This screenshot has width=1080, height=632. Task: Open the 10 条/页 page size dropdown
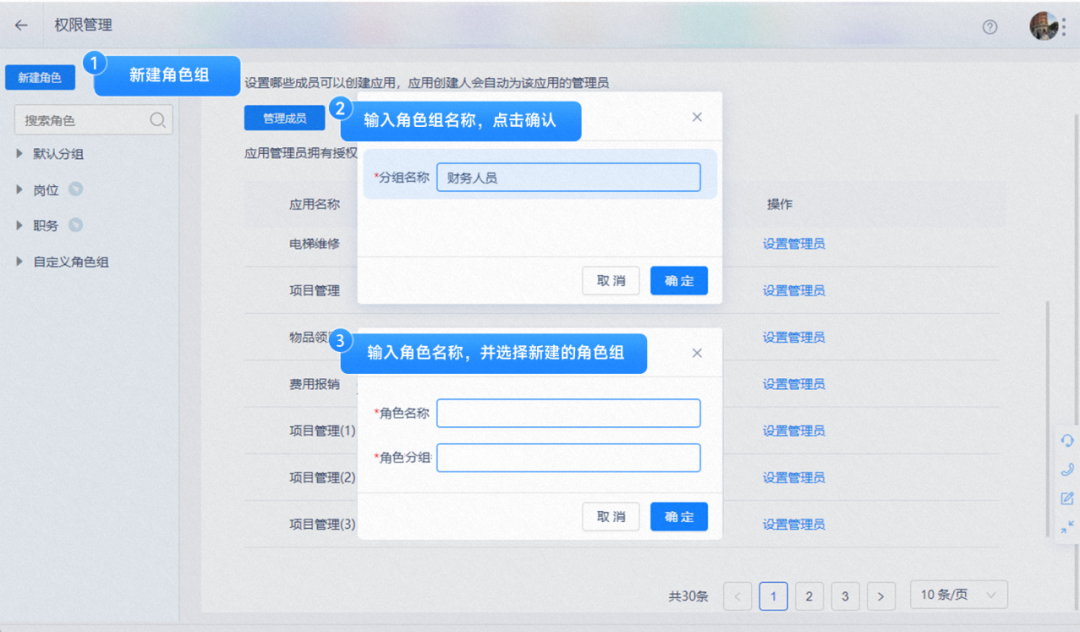tap(957, 595)
